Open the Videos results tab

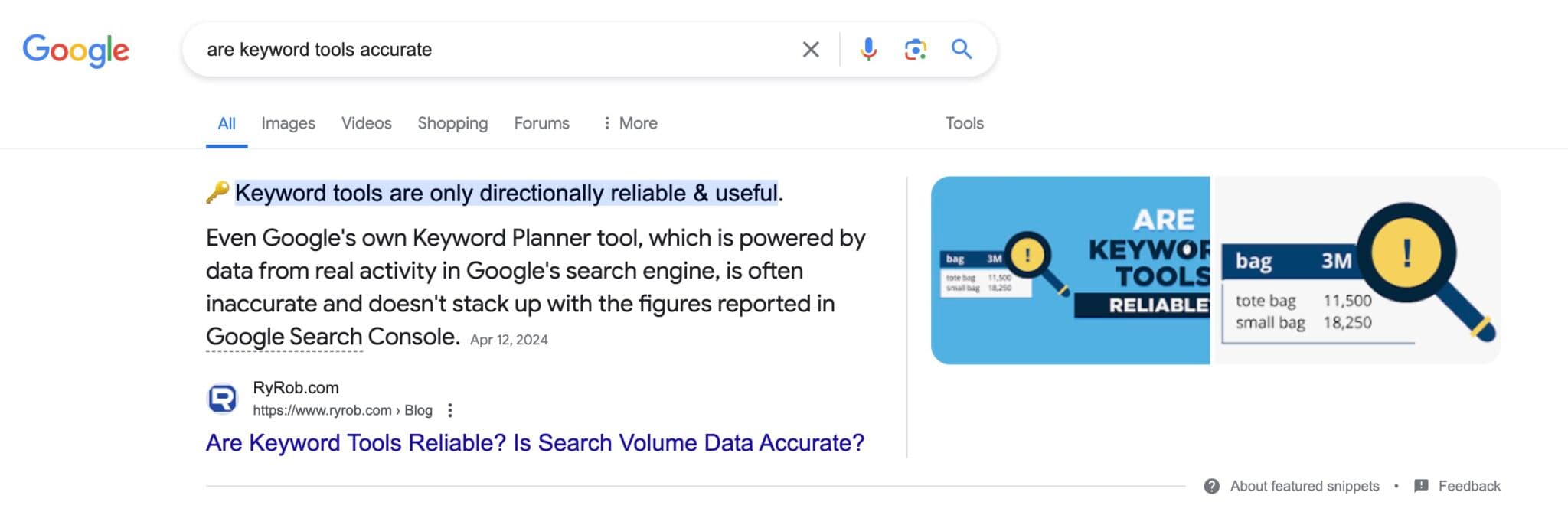[x=366, y=123]
